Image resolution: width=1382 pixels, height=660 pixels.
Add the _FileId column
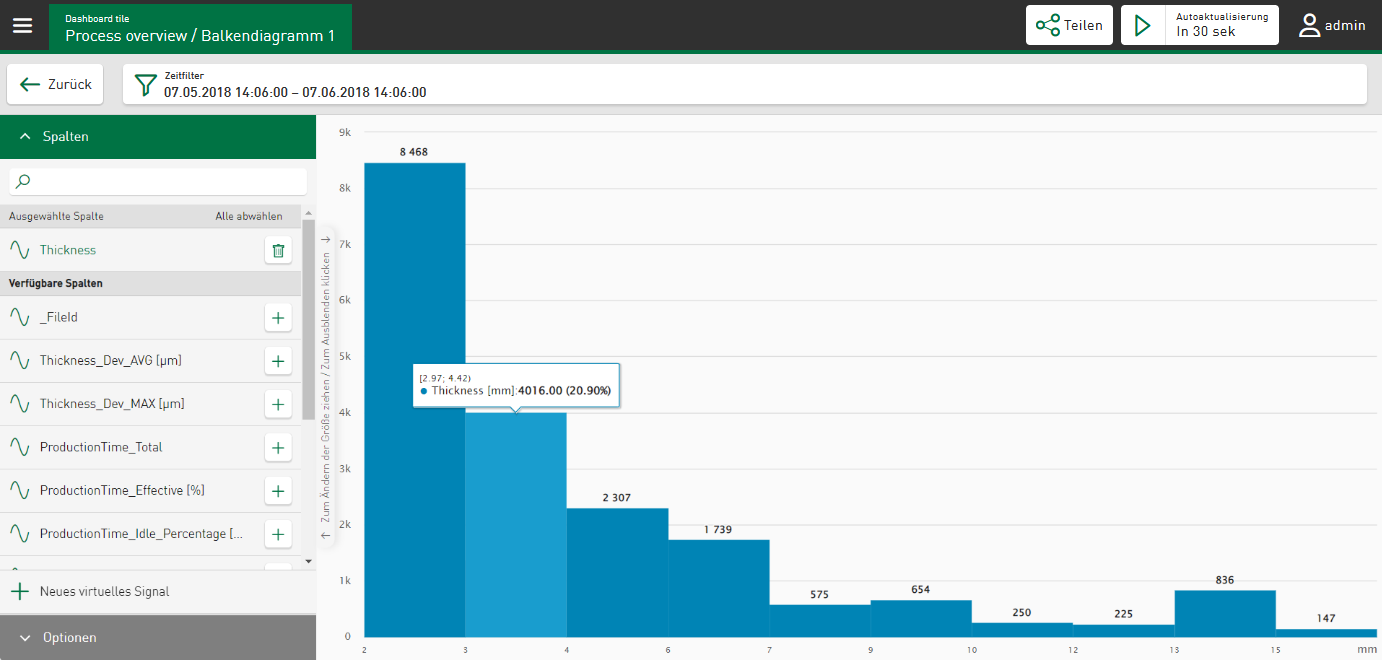pyautogui.click(x=278, y=318)
